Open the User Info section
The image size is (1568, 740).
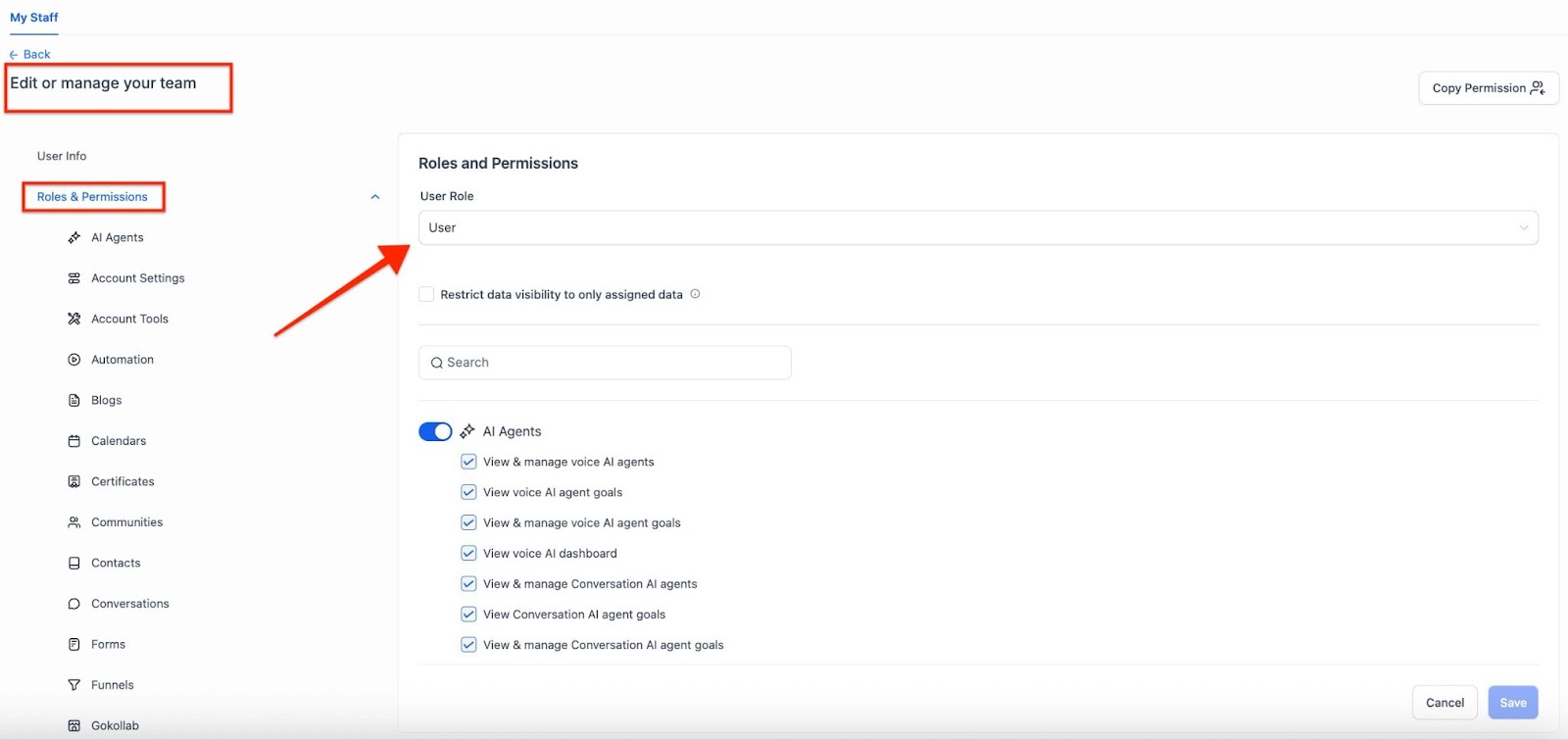click(x=62, y=156)
